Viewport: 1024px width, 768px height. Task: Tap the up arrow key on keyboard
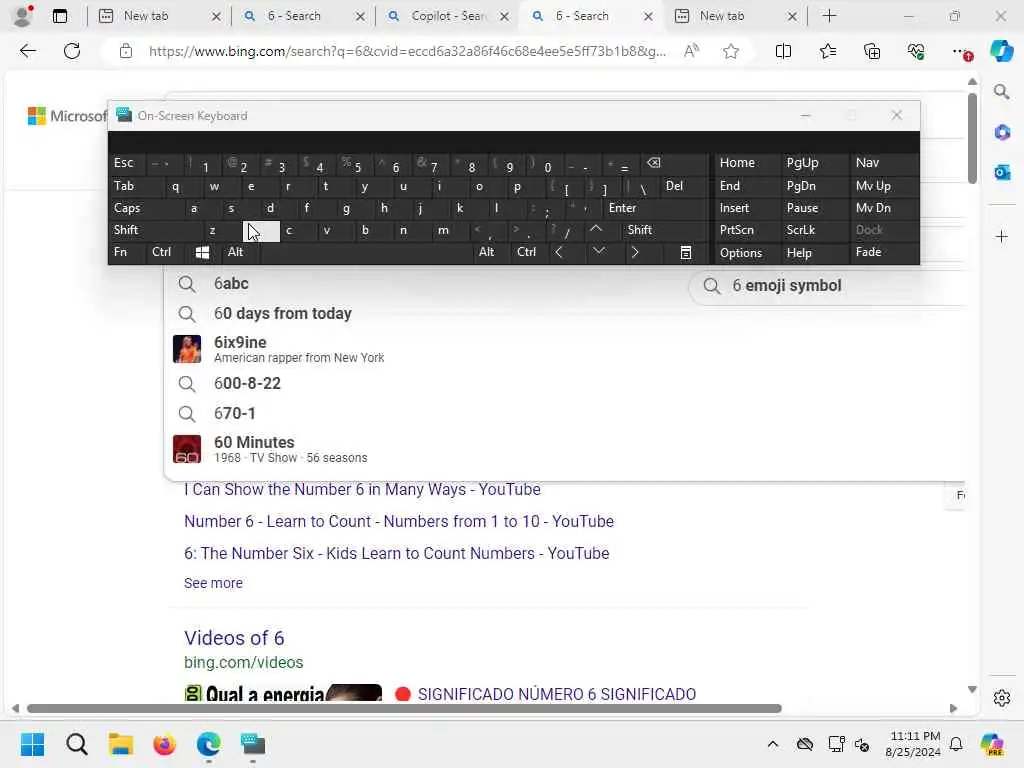tap(596, 229)
